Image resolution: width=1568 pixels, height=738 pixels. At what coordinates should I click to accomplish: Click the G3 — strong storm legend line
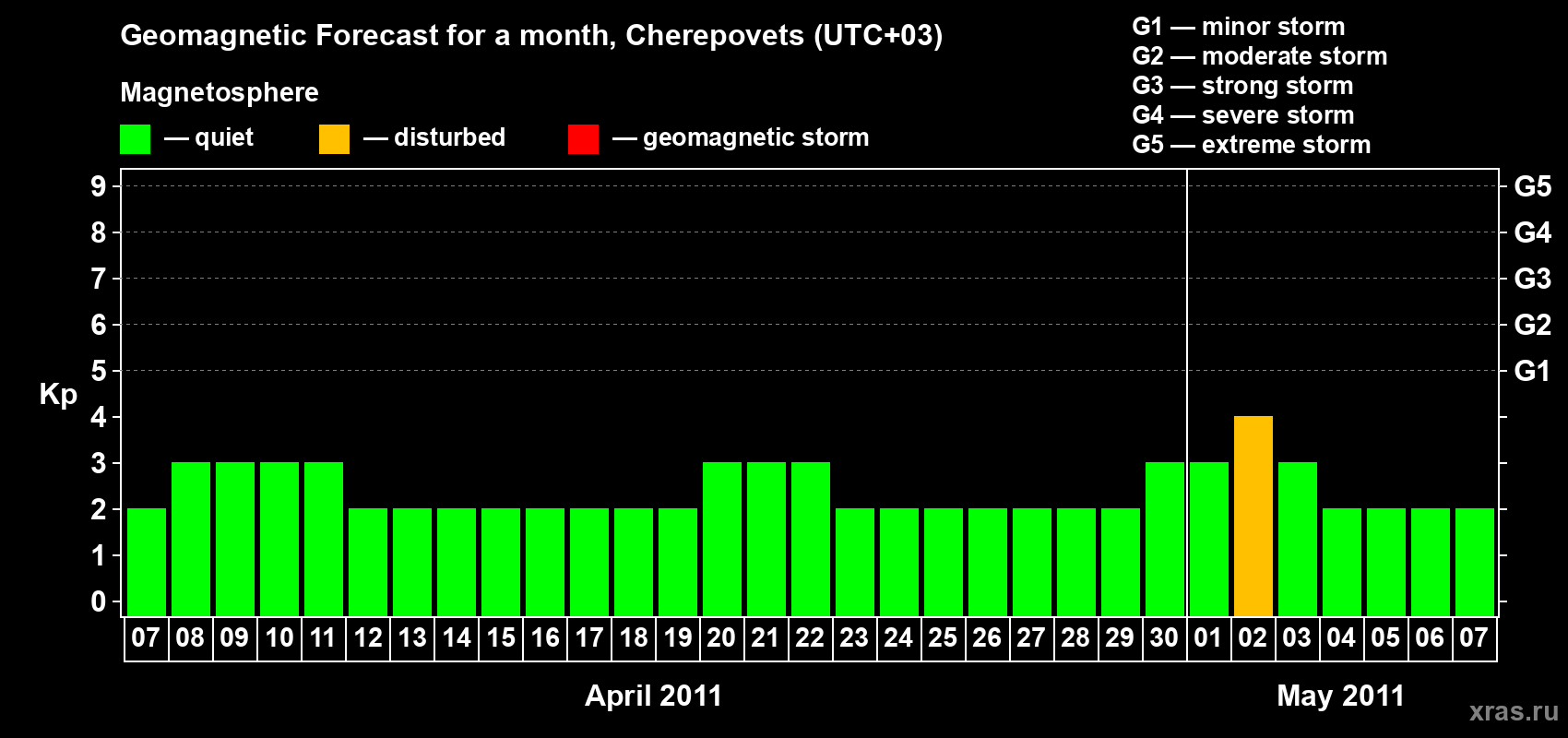[1242, 86]
